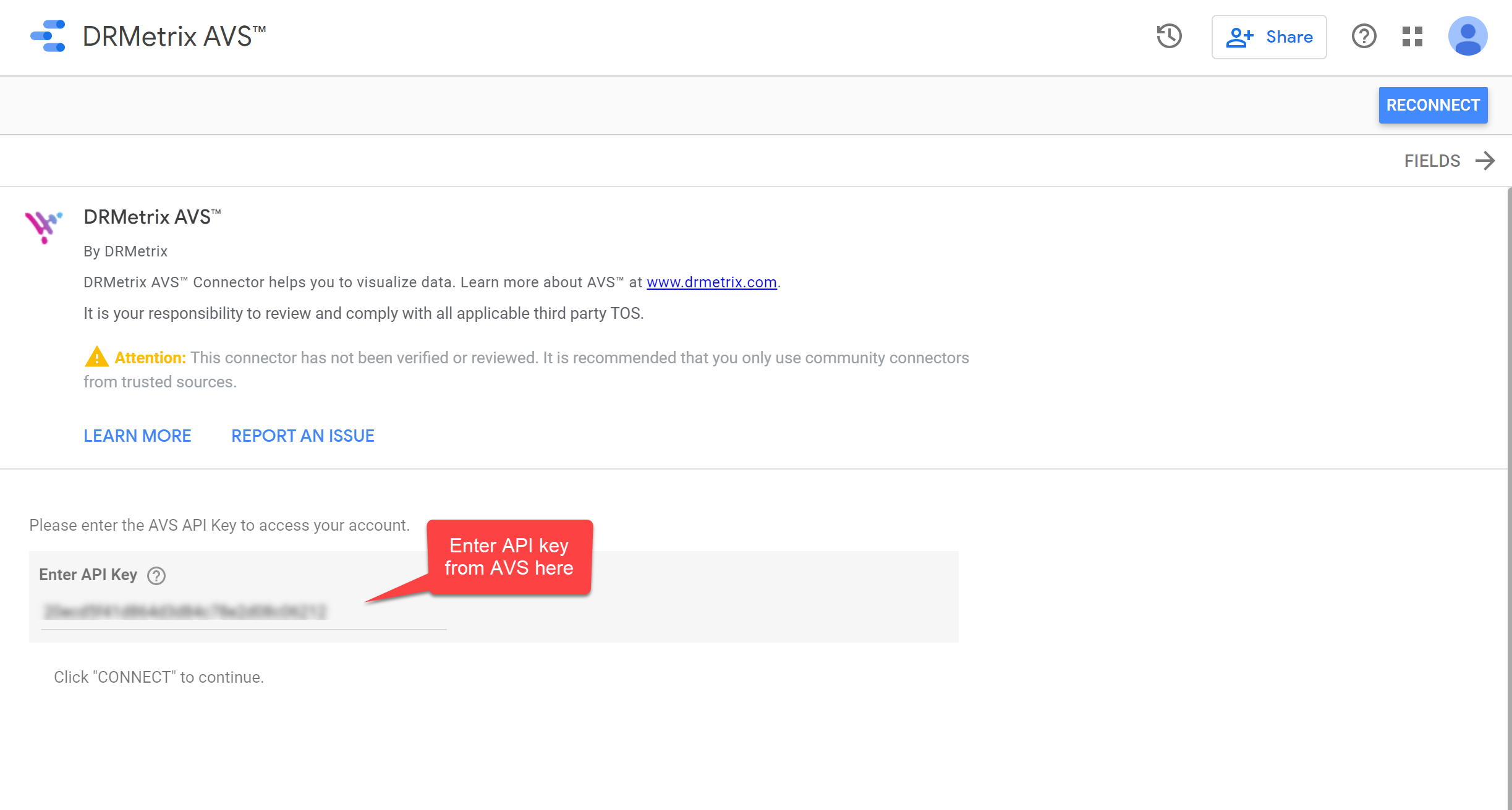
Task: Click the Looker Studio logo icon
Action: click(x=48, y=36)
